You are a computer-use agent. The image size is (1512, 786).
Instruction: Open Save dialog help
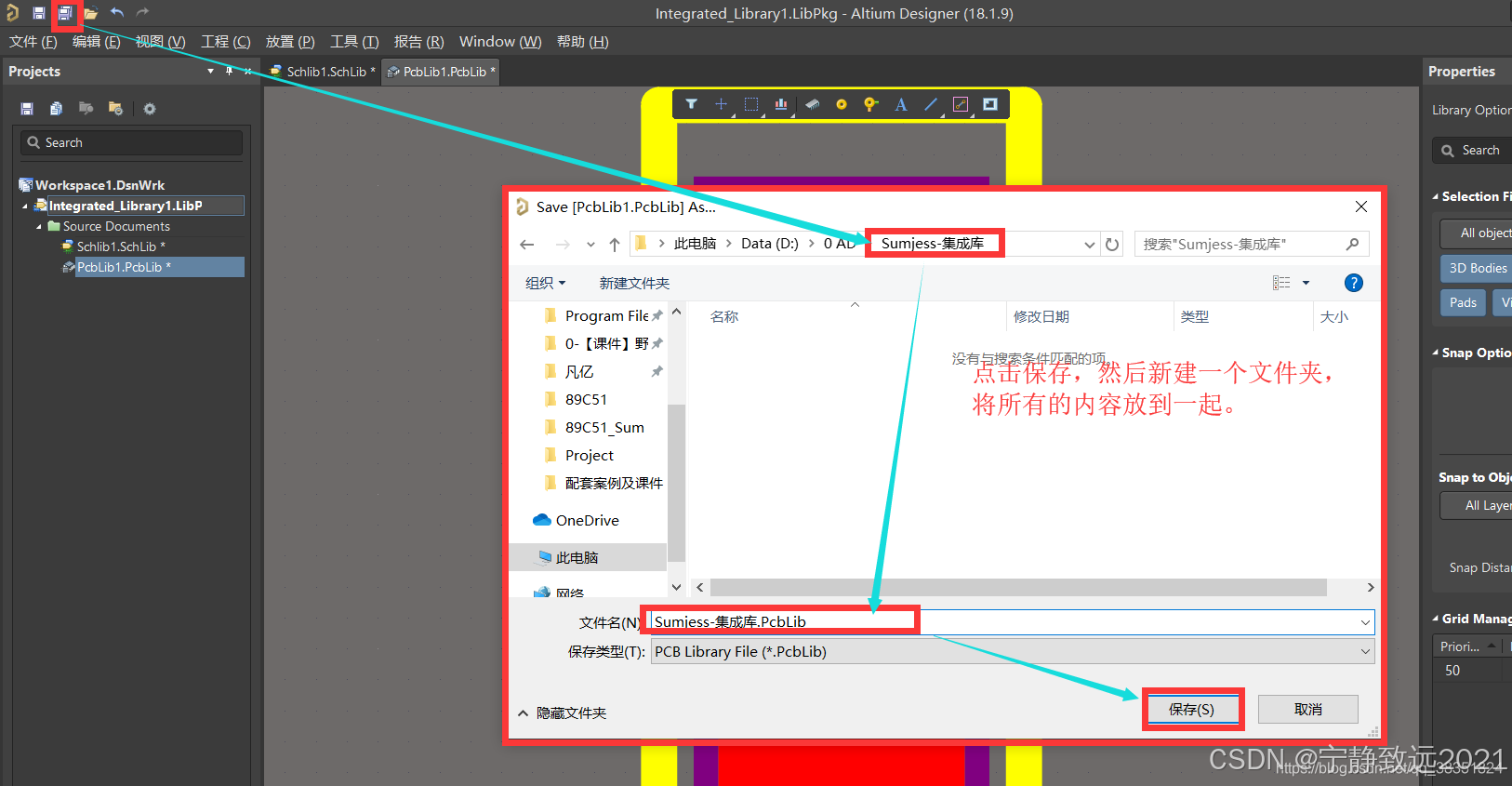point(1354,283)
